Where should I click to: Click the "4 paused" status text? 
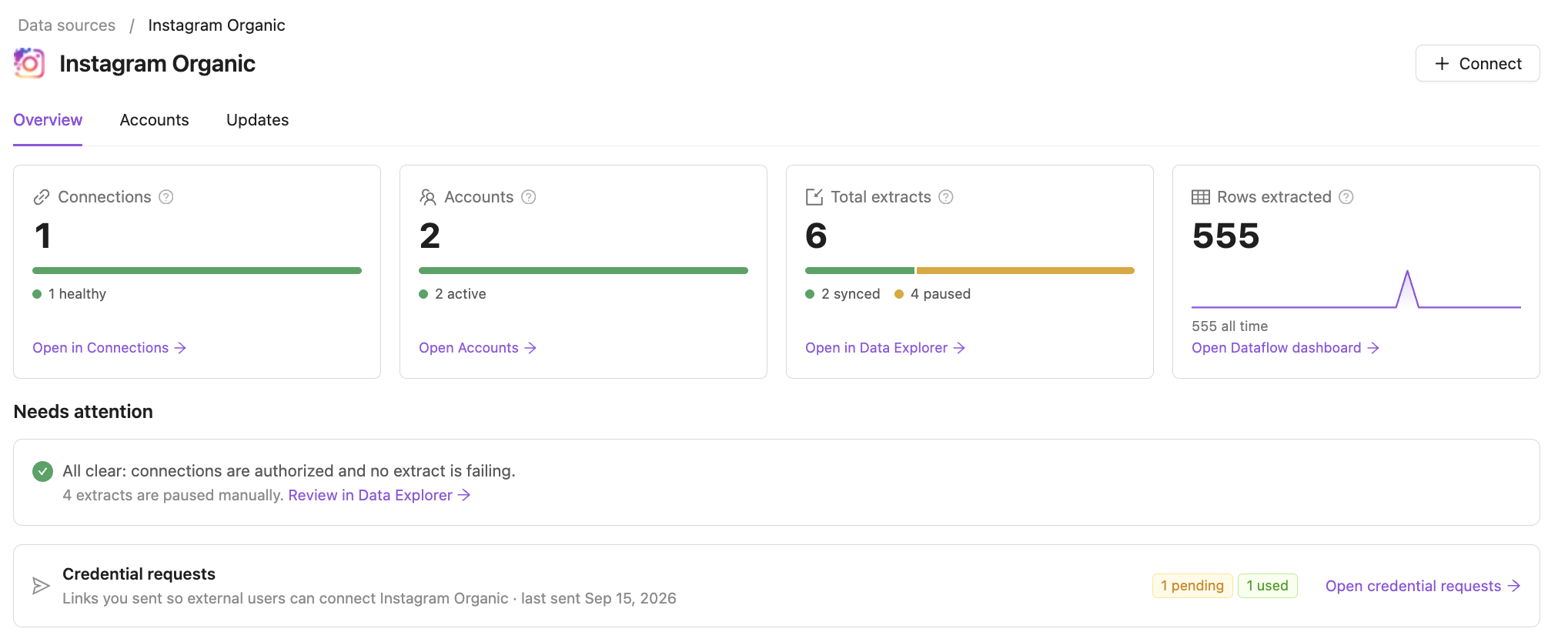[x=941, y=294]
